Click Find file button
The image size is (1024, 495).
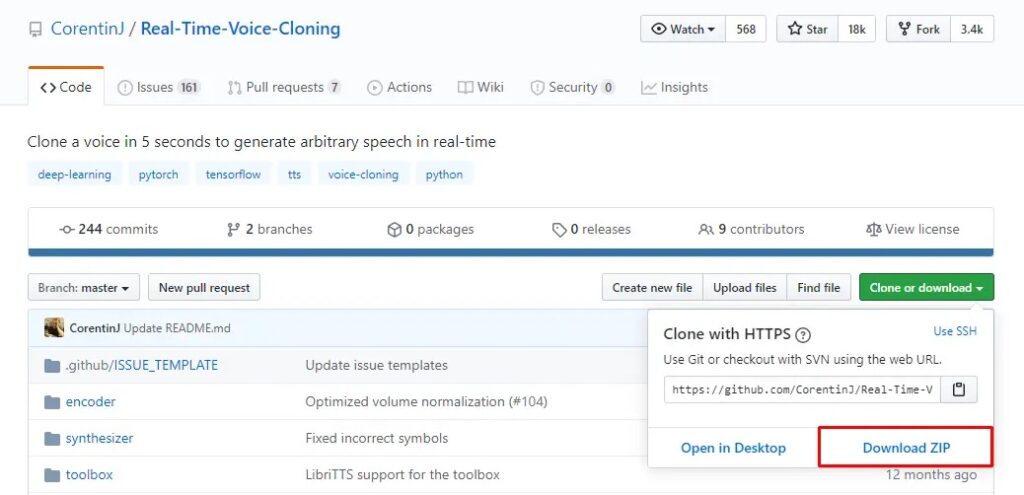point(819,287)
